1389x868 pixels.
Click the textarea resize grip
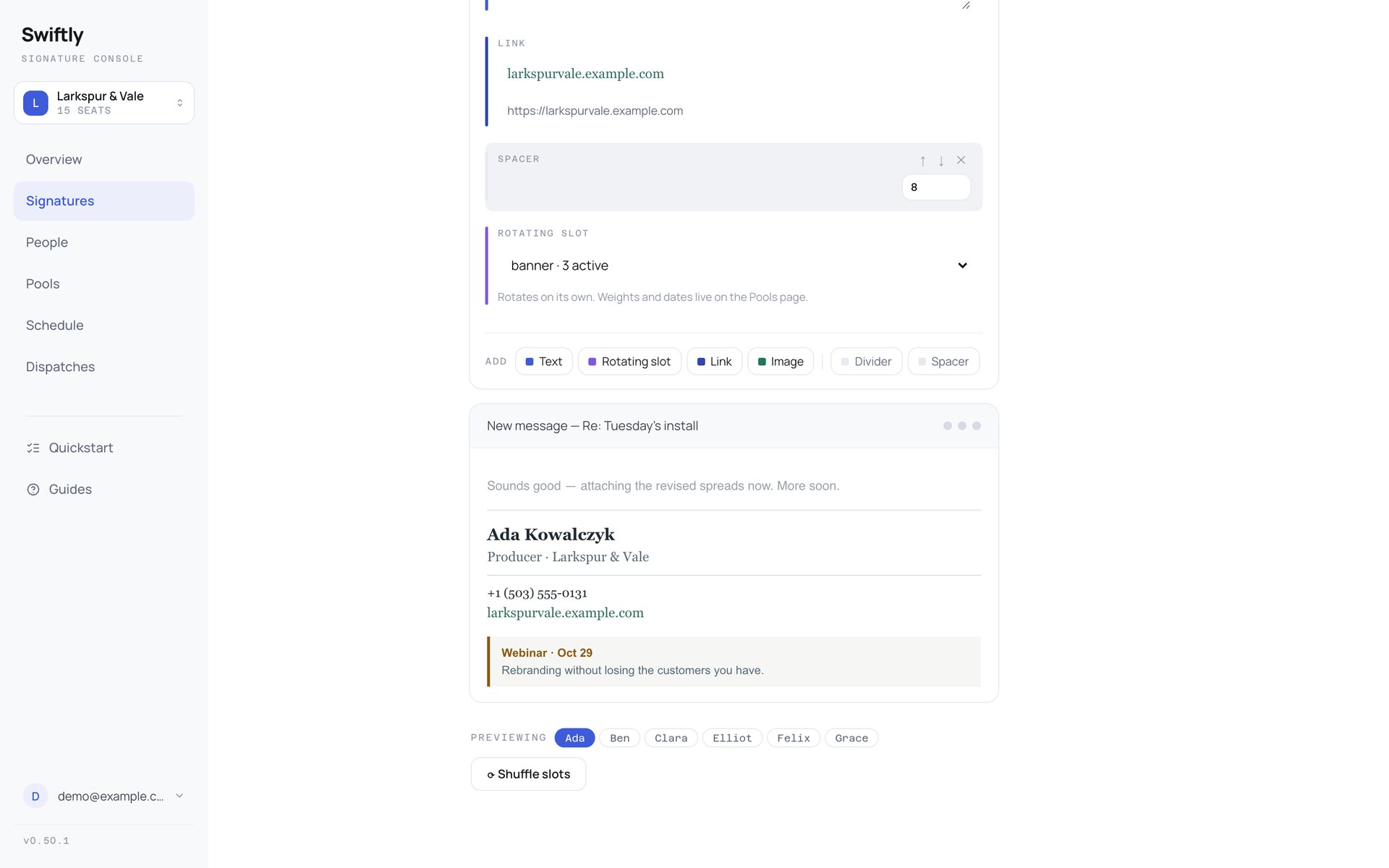pyautogui.click(x=966, y=5)
